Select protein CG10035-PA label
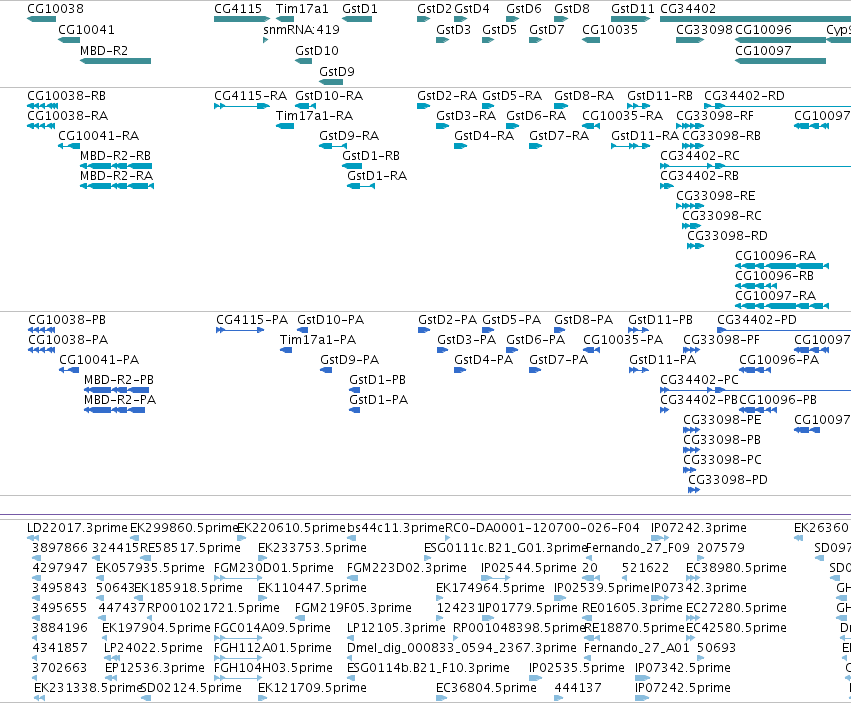Screen dimensions: 851x703 point(623,340)
